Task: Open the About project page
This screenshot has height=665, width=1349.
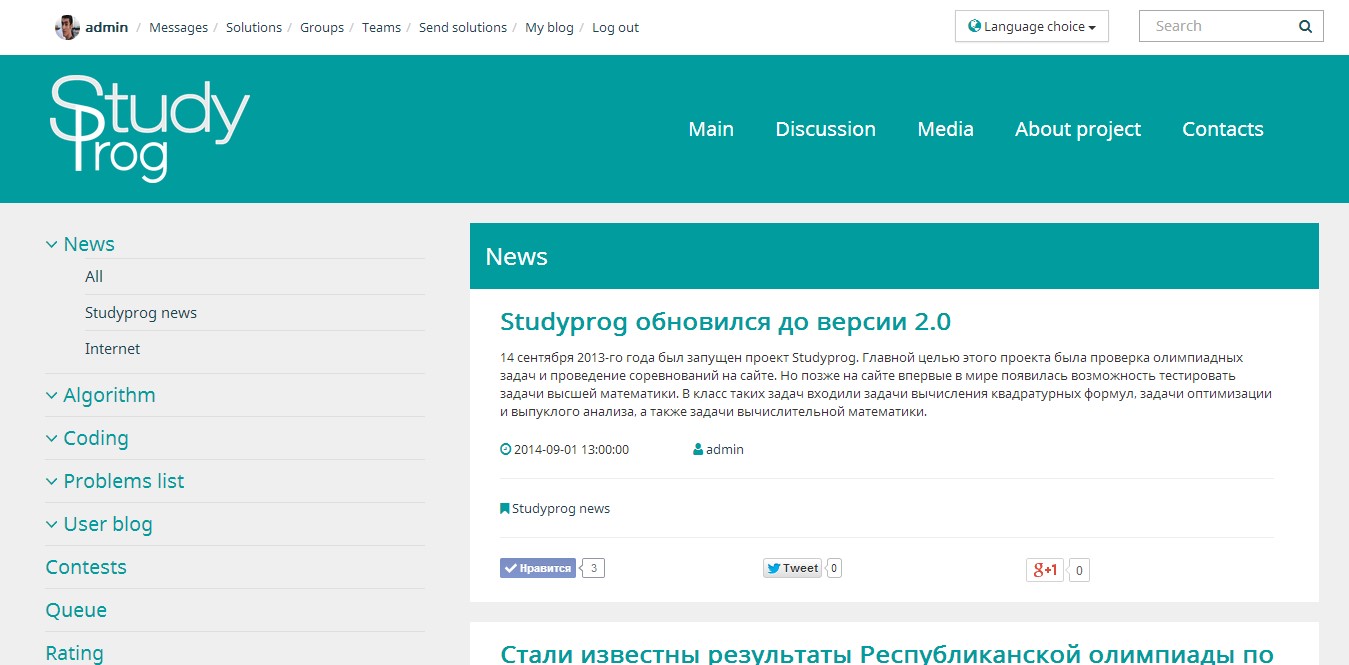Action: pos(1078,129)
